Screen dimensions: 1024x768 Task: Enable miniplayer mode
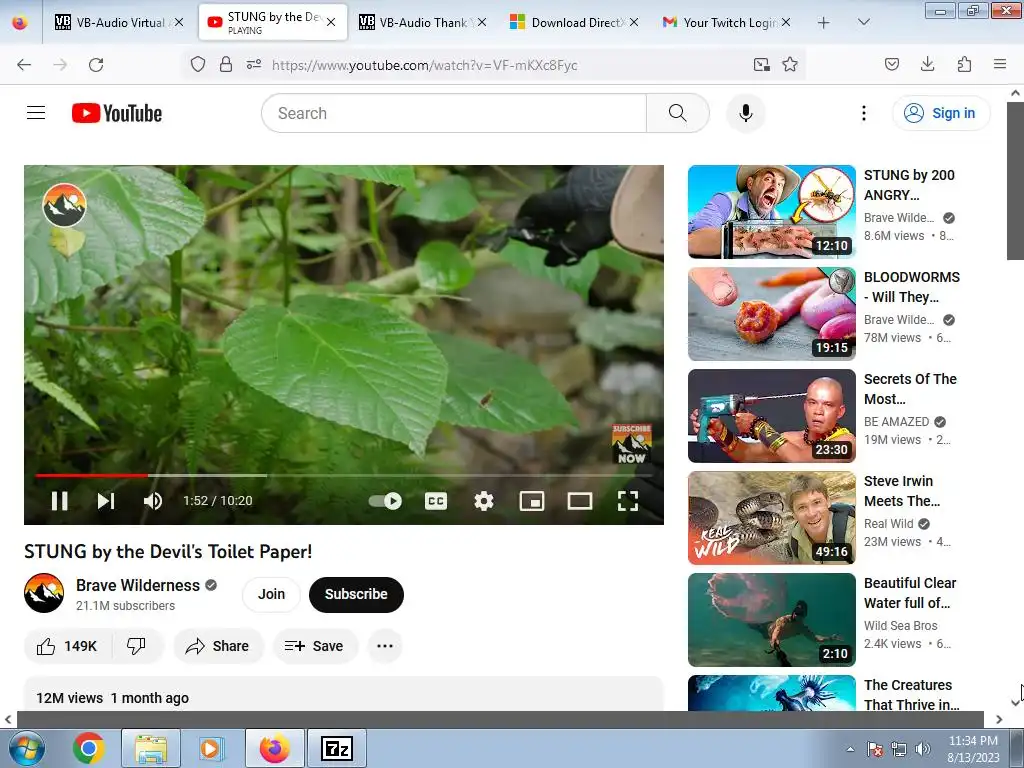click(x=532, y=501)
